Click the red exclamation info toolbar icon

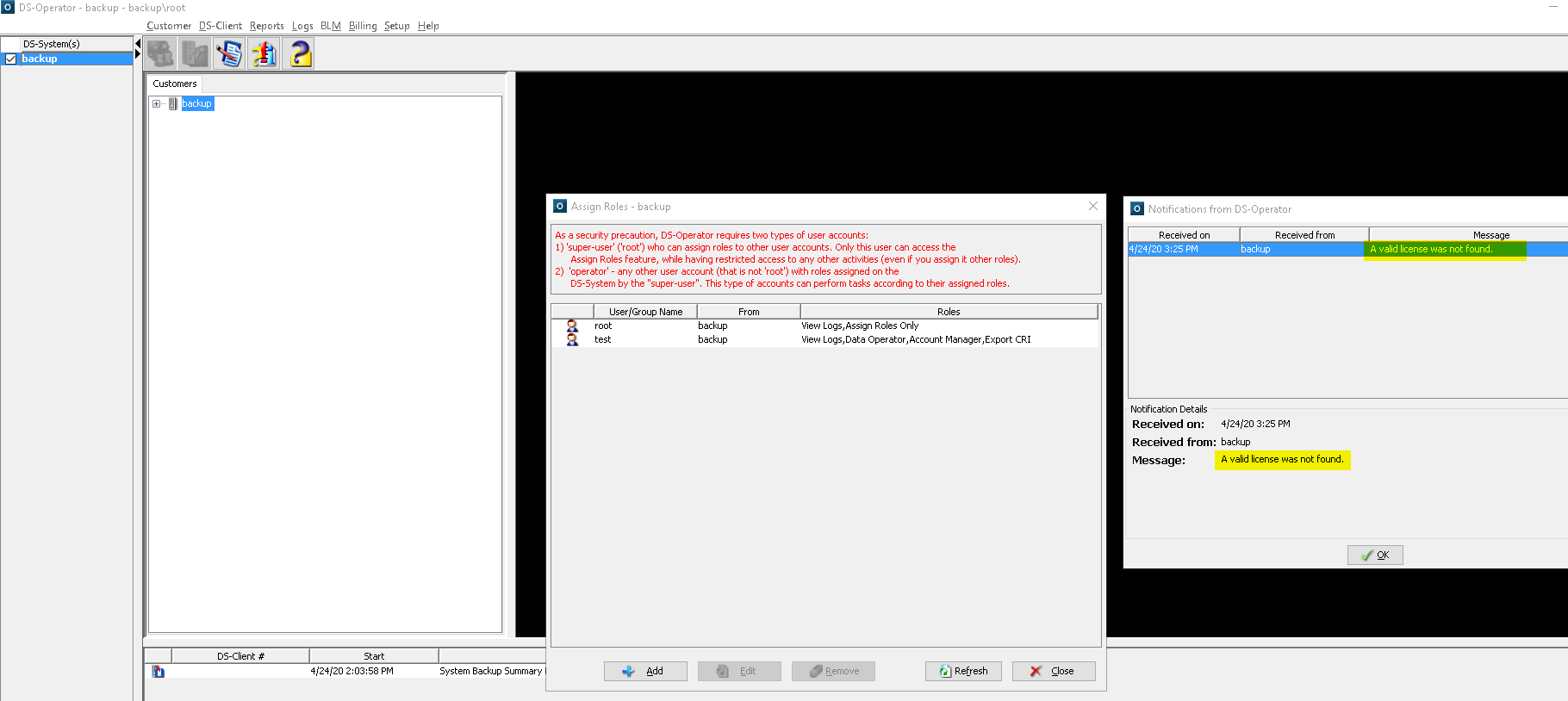coord(264,53)
